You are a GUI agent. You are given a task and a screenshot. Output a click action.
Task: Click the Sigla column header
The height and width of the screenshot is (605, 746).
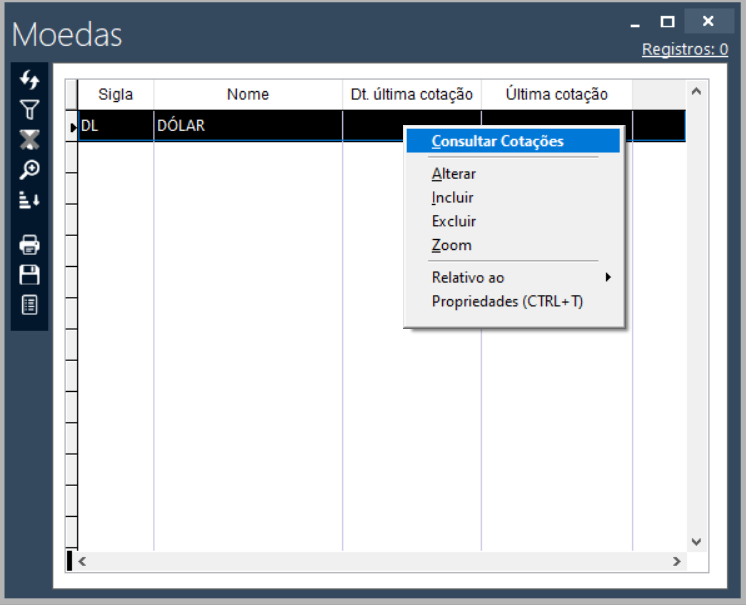coord(115,94)
